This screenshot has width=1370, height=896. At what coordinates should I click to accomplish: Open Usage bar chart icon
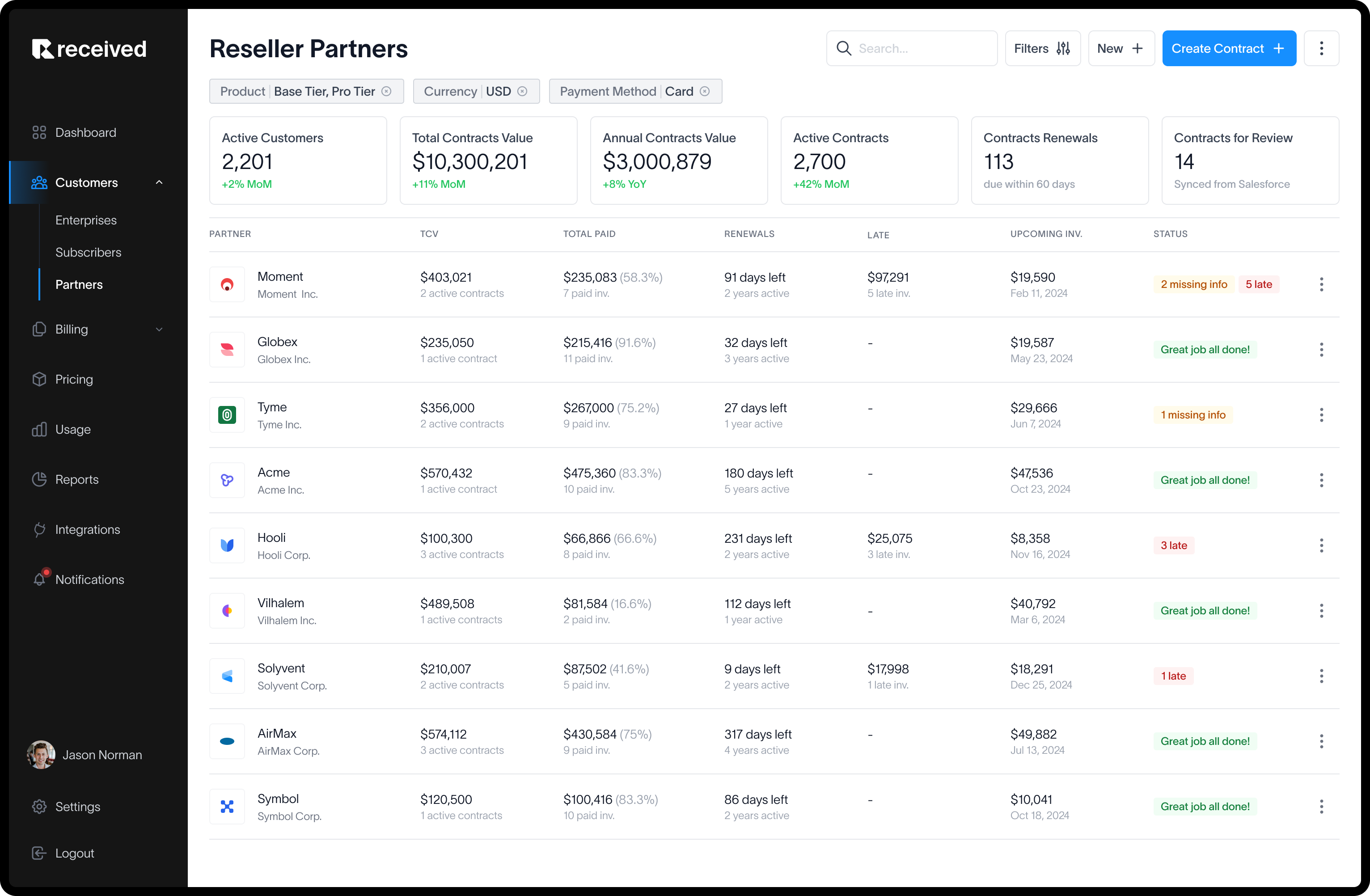[x=39, y=429]
